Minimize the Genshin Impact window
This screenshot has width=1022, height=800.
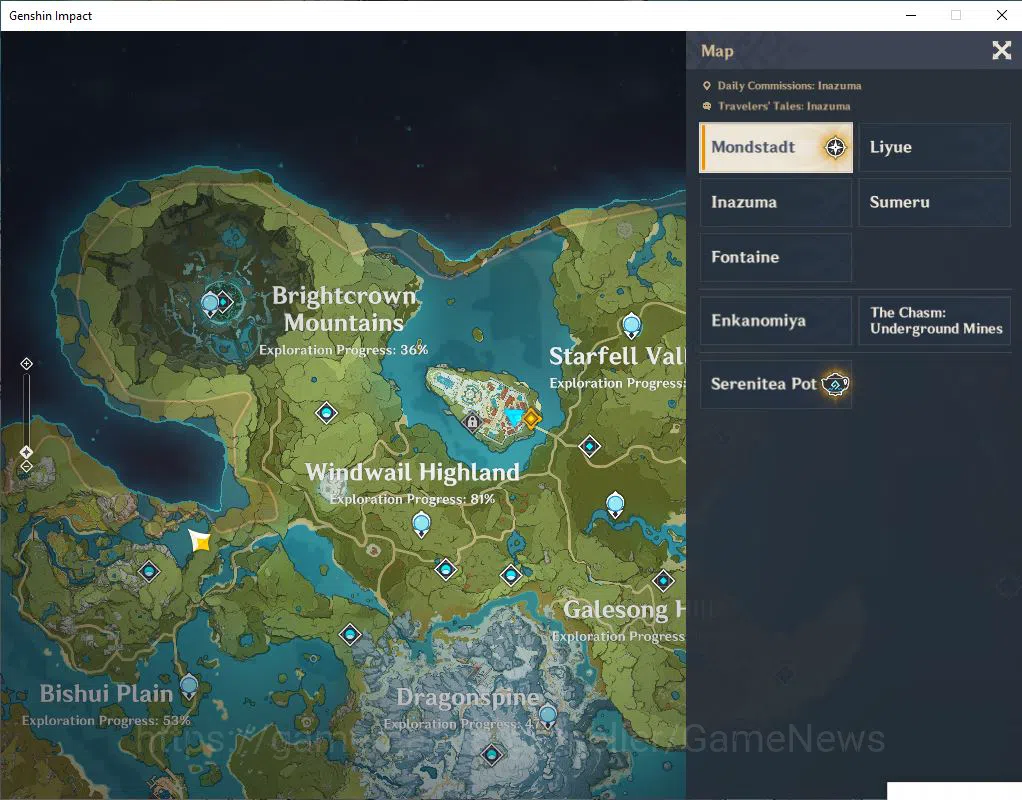coord(911,15)
